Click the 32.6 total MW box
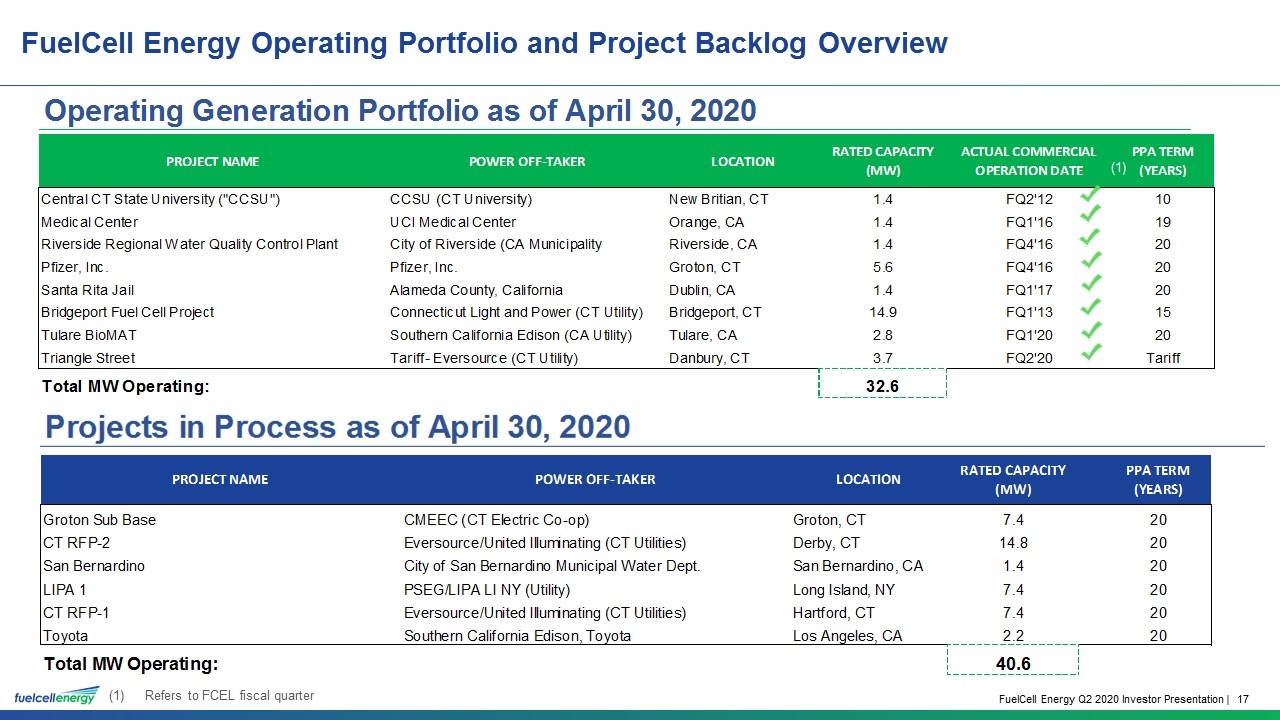 pos(883,385)
